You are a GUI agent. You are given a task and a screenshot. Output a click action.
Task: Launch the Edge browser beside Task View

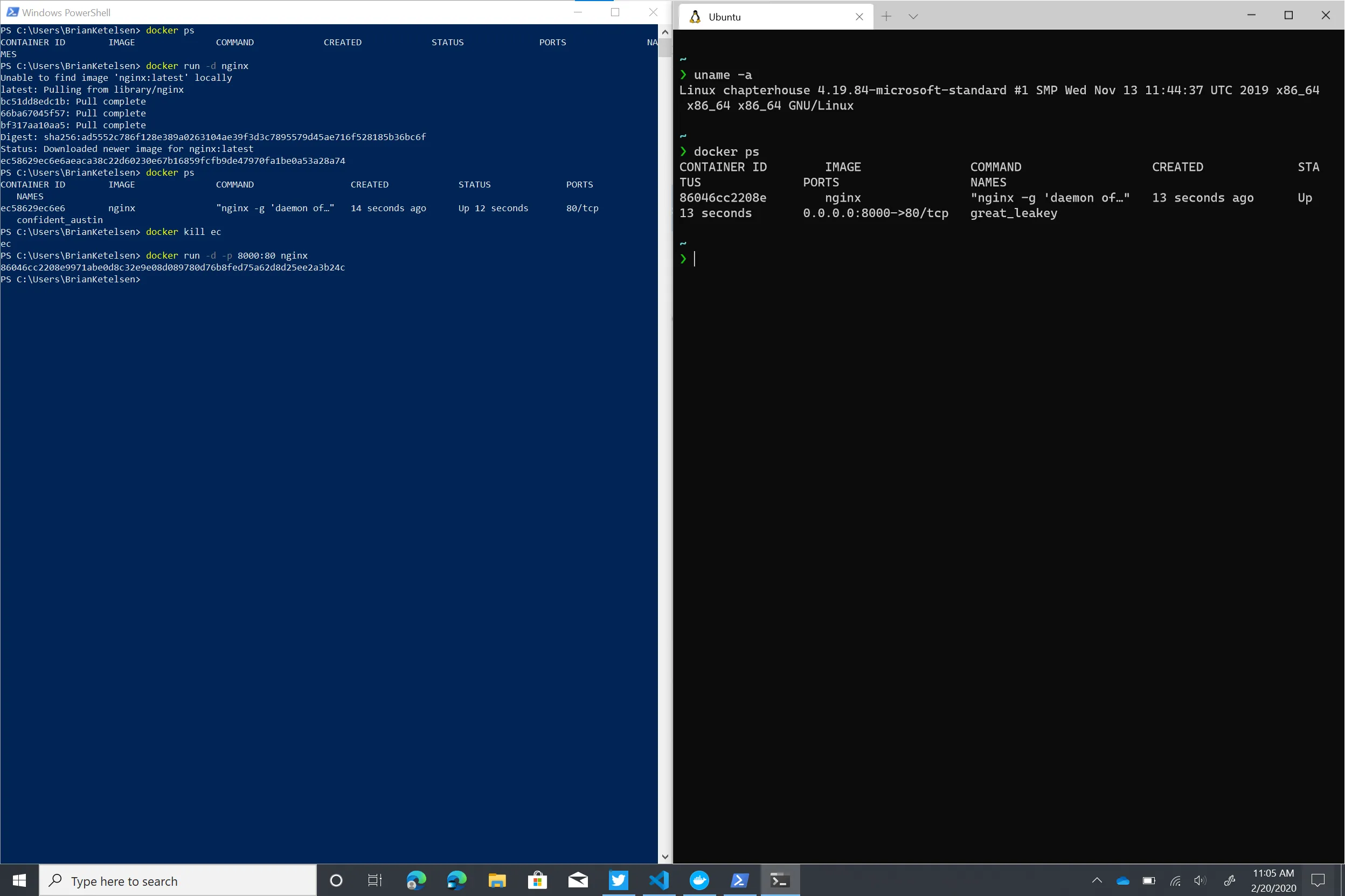coord(417,880)
